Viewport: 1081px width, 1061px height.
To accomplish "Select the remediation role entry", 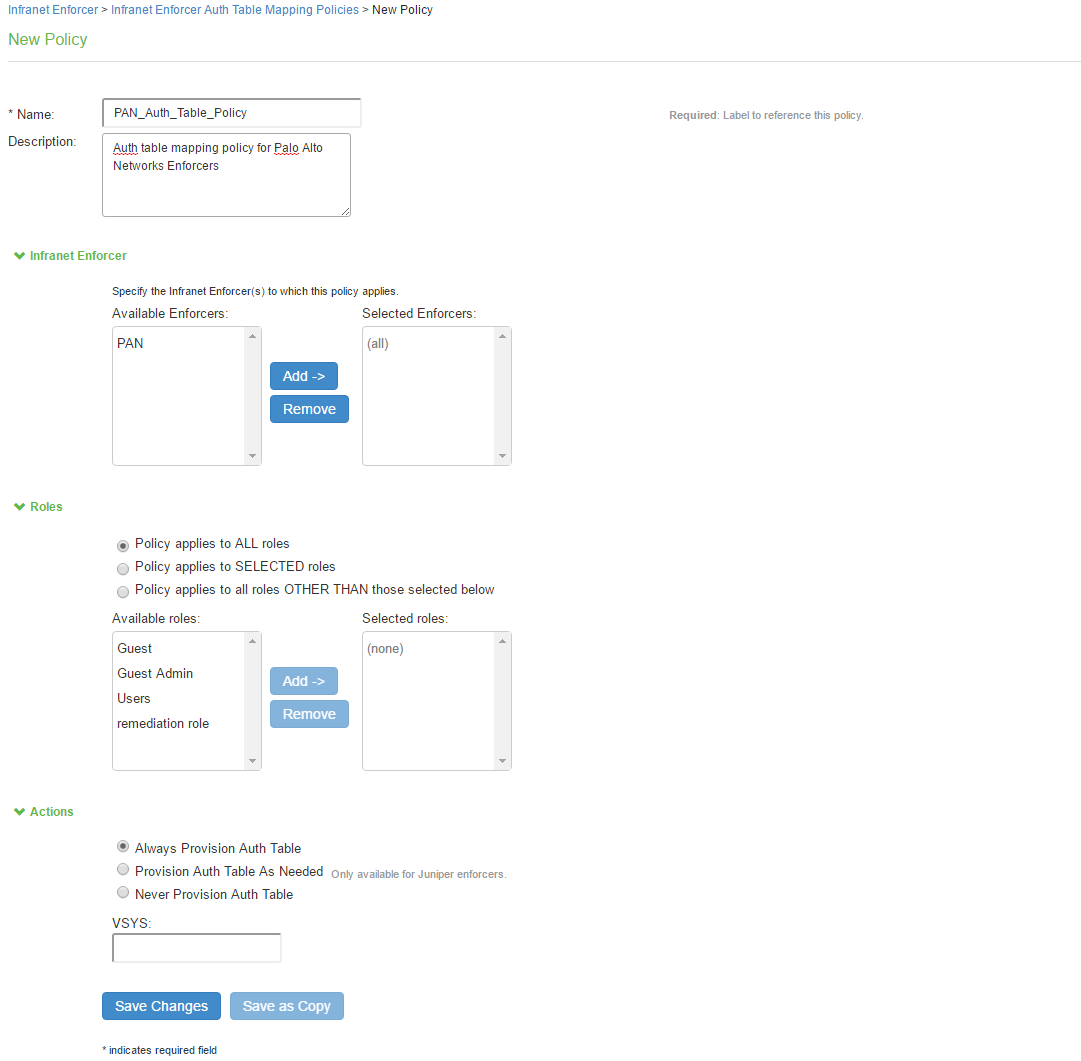I will point(163,723).
